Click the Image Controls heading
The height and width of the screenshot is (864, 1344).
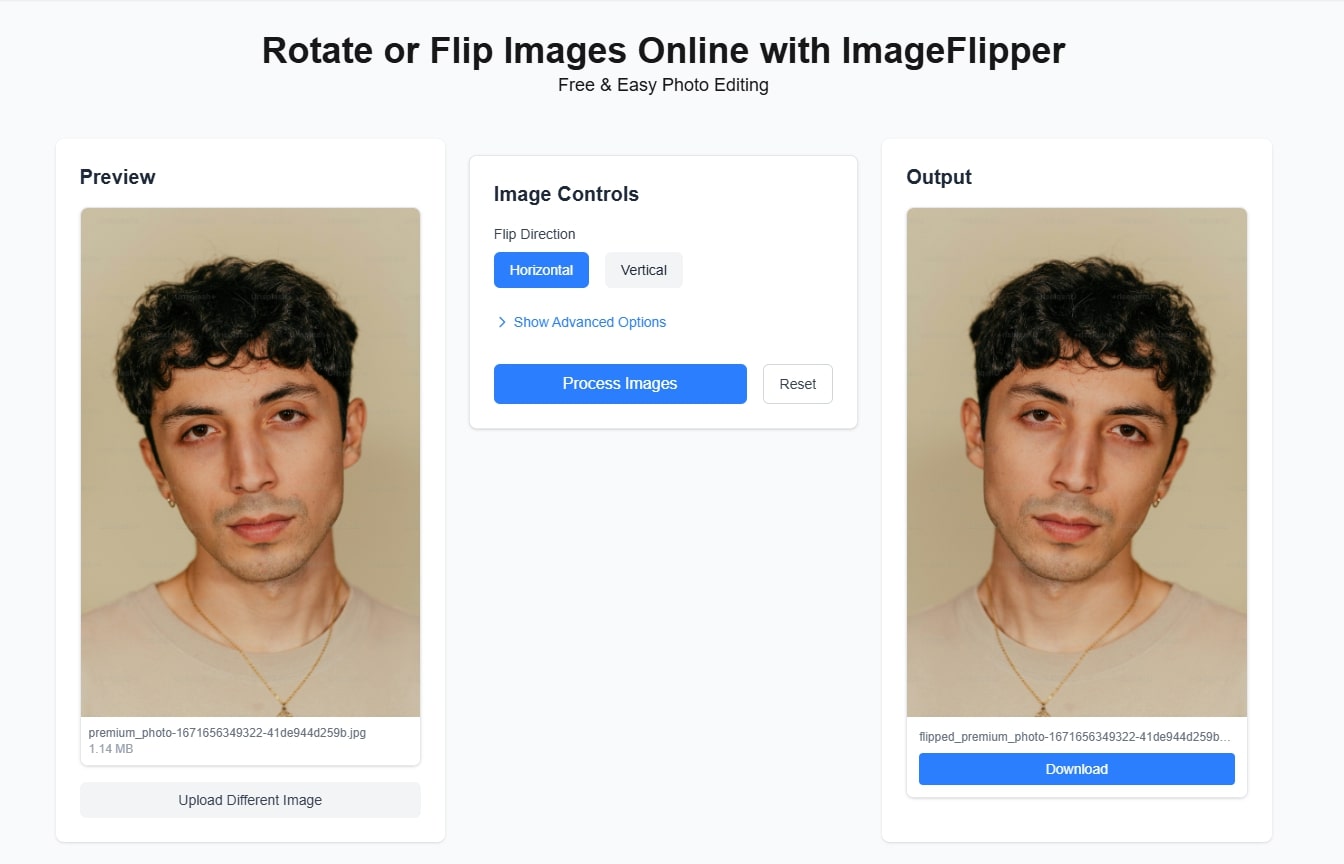[x=566, y=194]
